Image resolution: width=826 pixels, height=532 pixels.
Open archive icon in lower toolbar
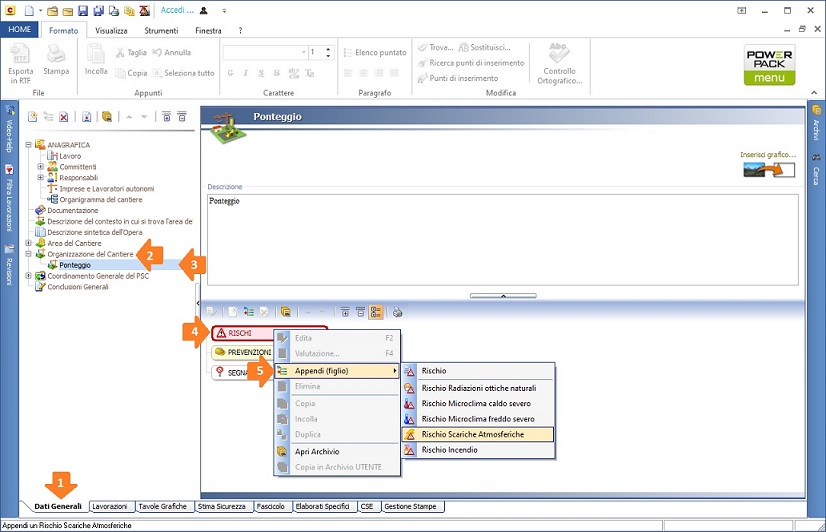point(285,312)
